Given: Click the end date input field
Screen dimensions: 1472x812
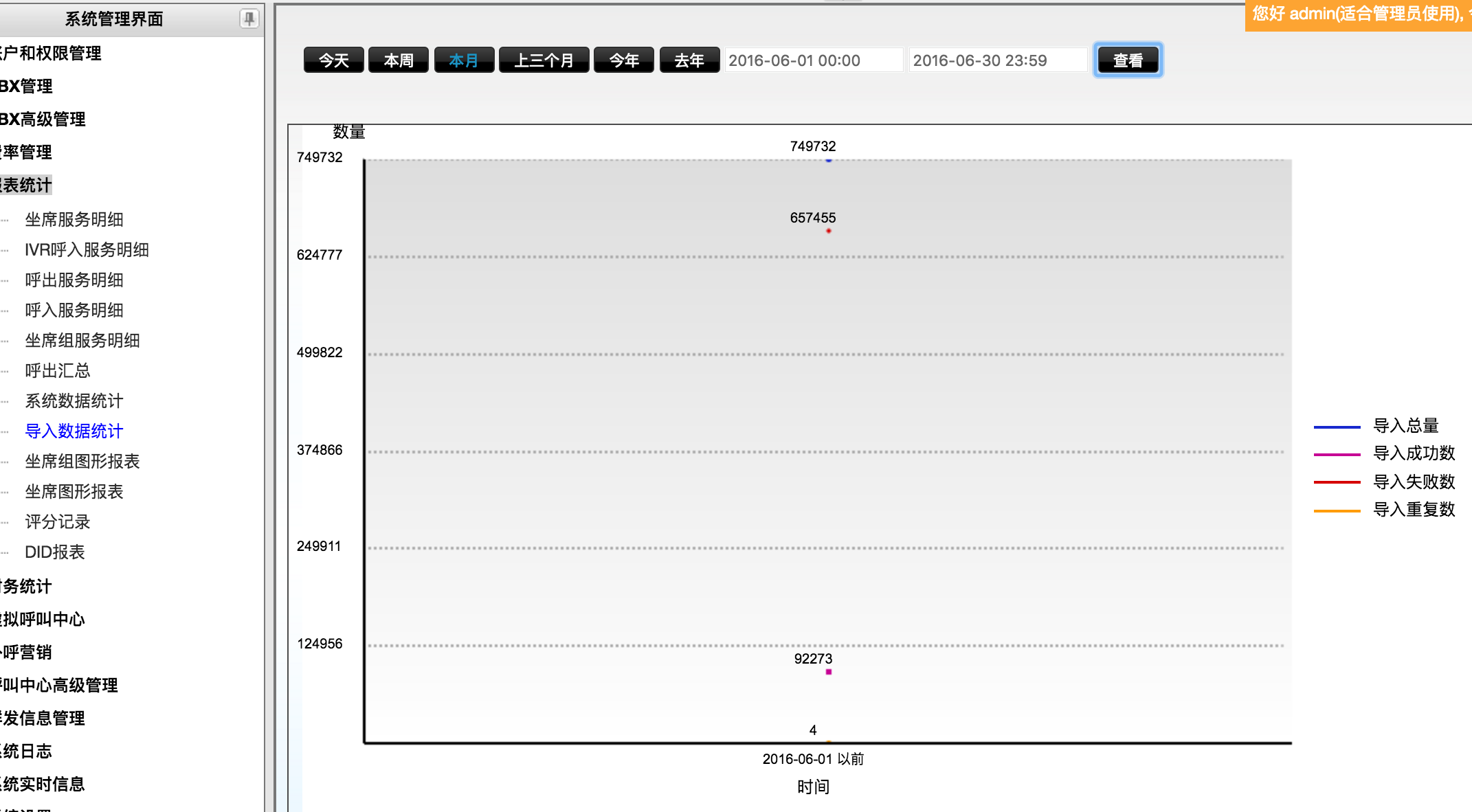Looking at the screenshot, I should tap(997, 60).
